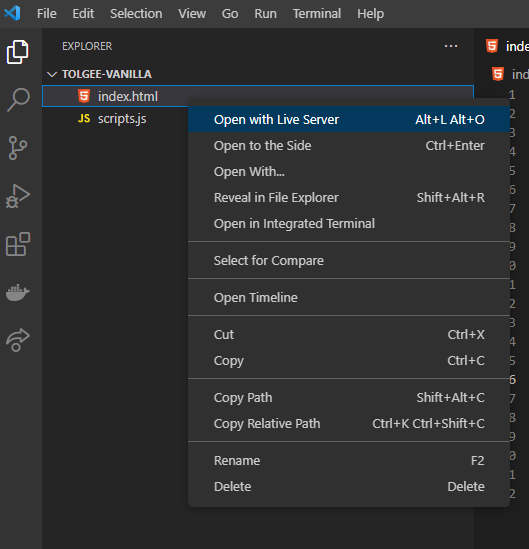Open Explorer's more actions ellipsis
The width and height of the screenshot is (529, 549).
pos(451,46)
